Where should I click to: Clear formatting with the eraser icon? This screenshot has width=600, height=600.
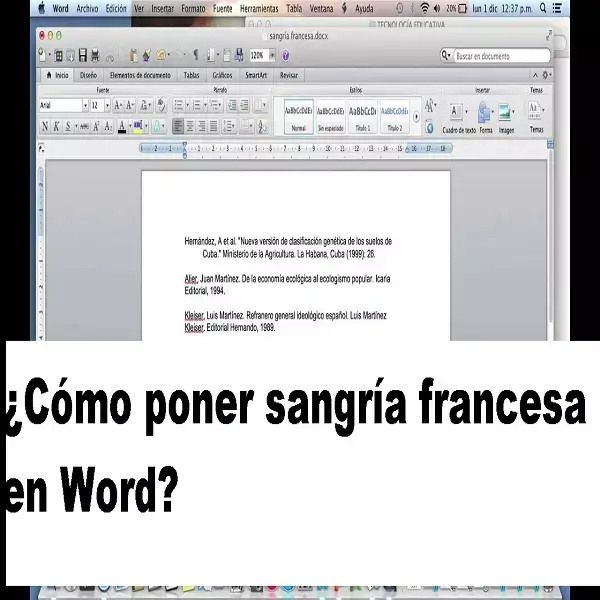pos(161,105)
